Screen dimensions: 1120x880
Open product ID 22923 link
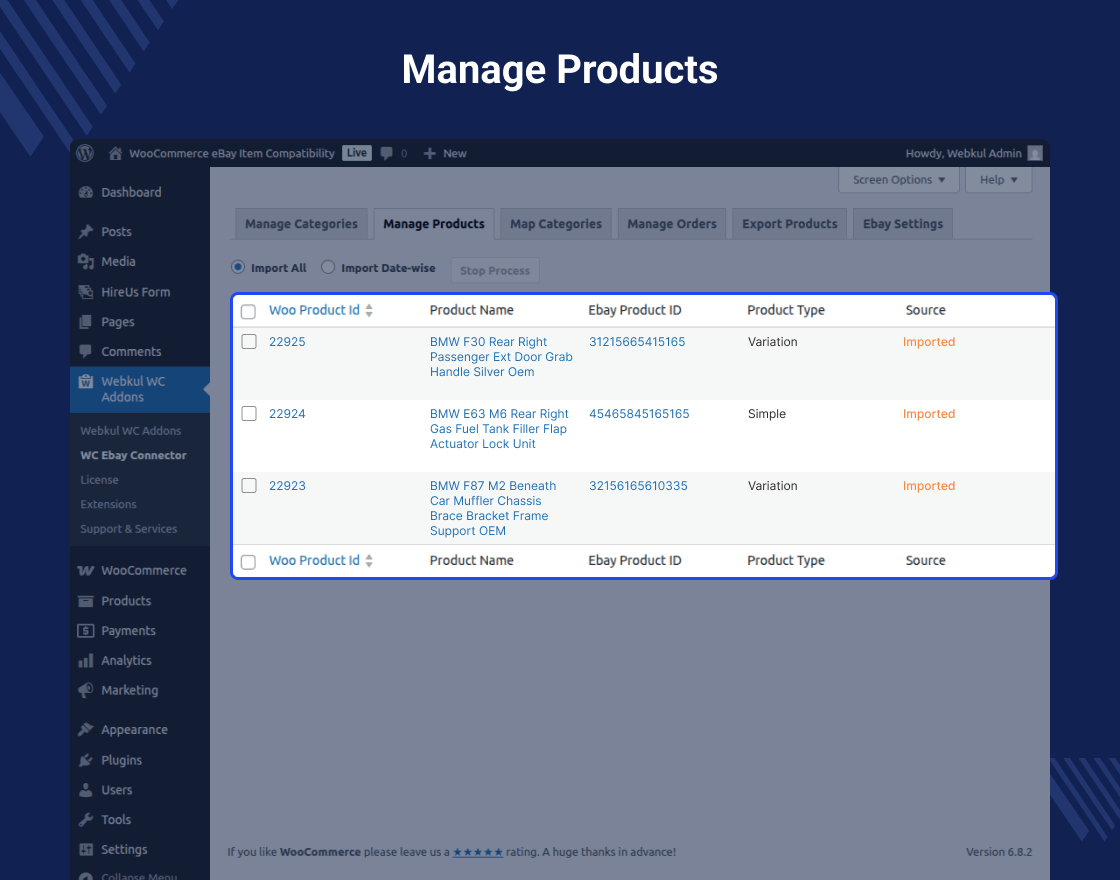pos(287,486)
